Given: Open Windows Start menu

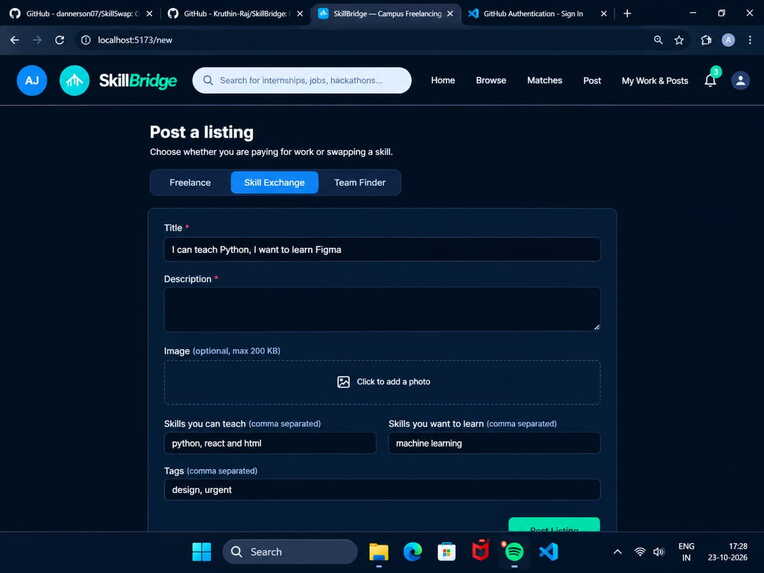Looking at the screenshot, I should point(202,552).
